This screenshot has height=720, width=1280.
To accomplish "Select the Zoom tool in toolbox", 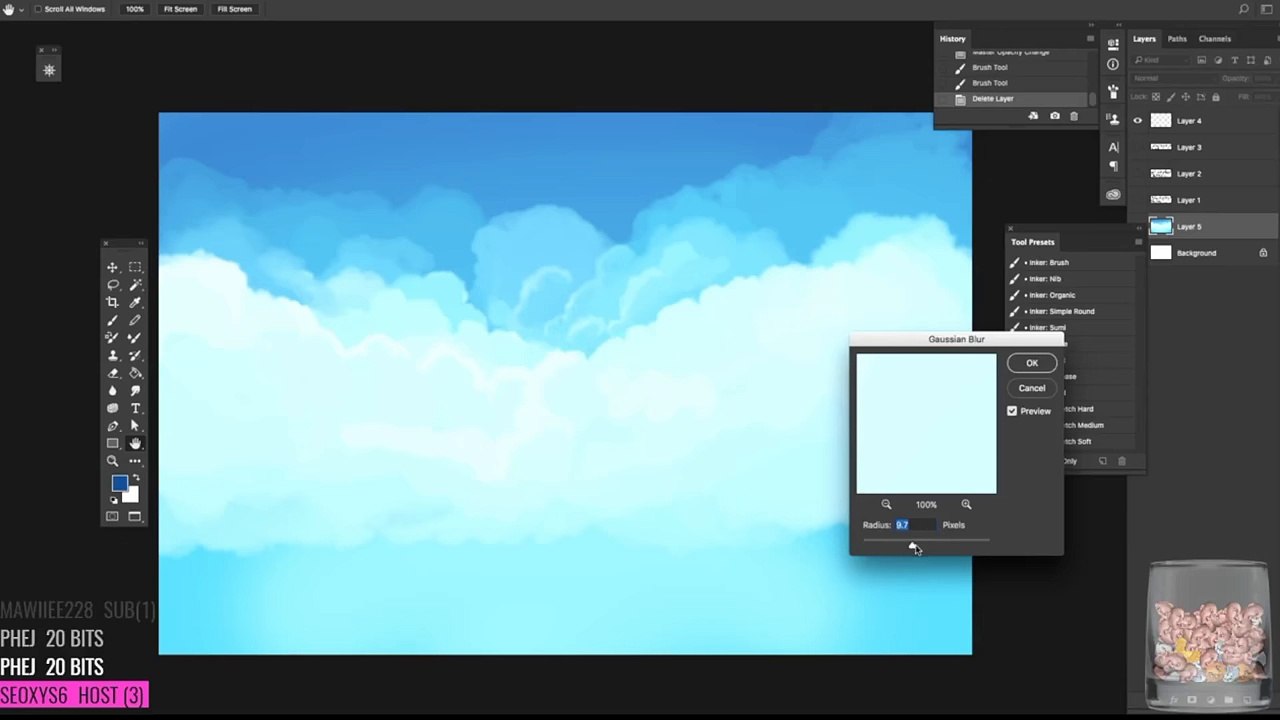I will tap(112, 461).
